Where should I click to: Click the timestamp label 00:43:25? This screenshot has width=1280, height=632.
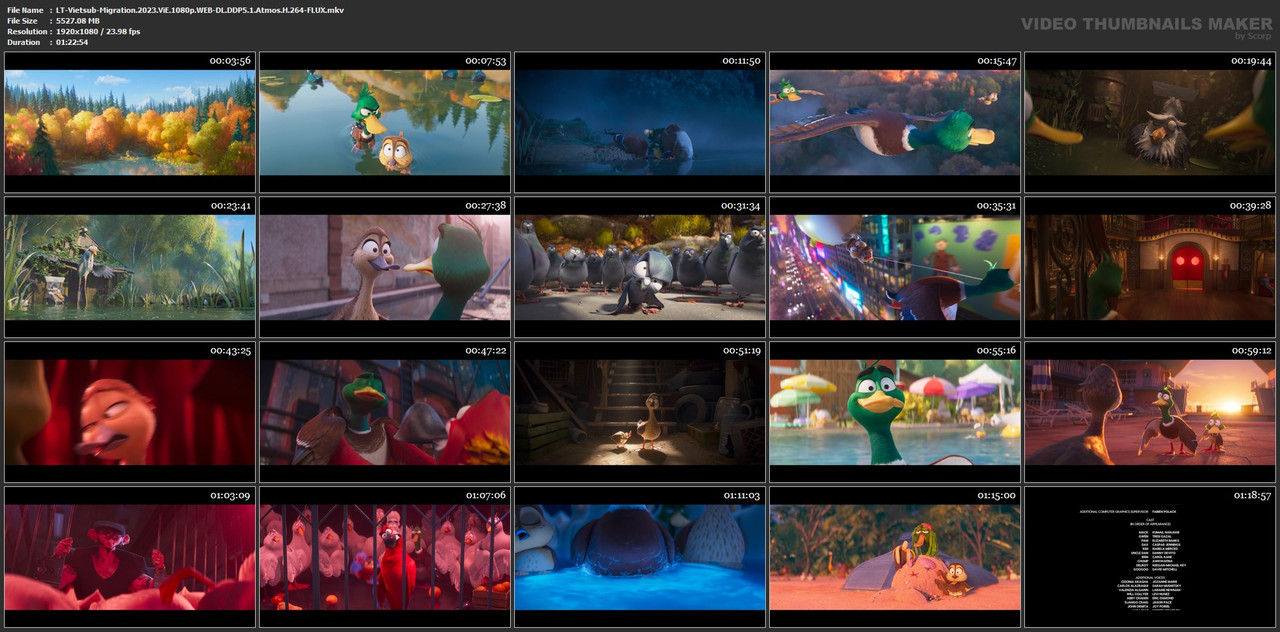[x=230, y=351]
